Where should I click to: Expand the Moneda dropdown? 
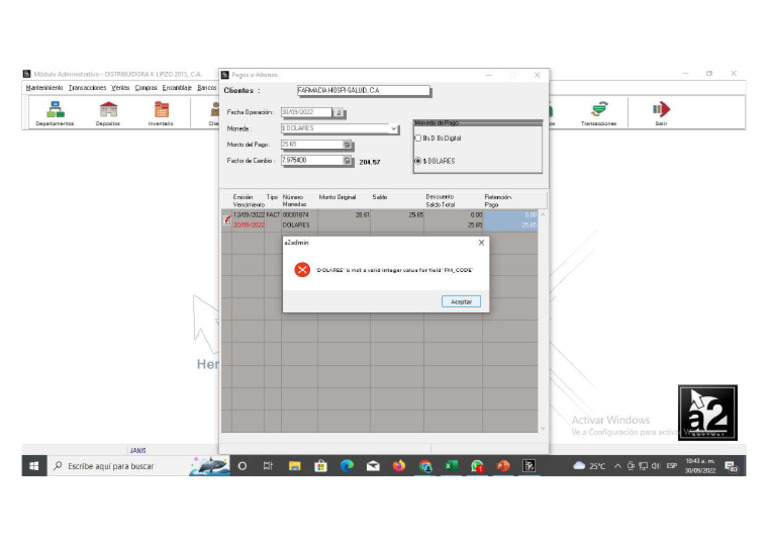(393, 129)
